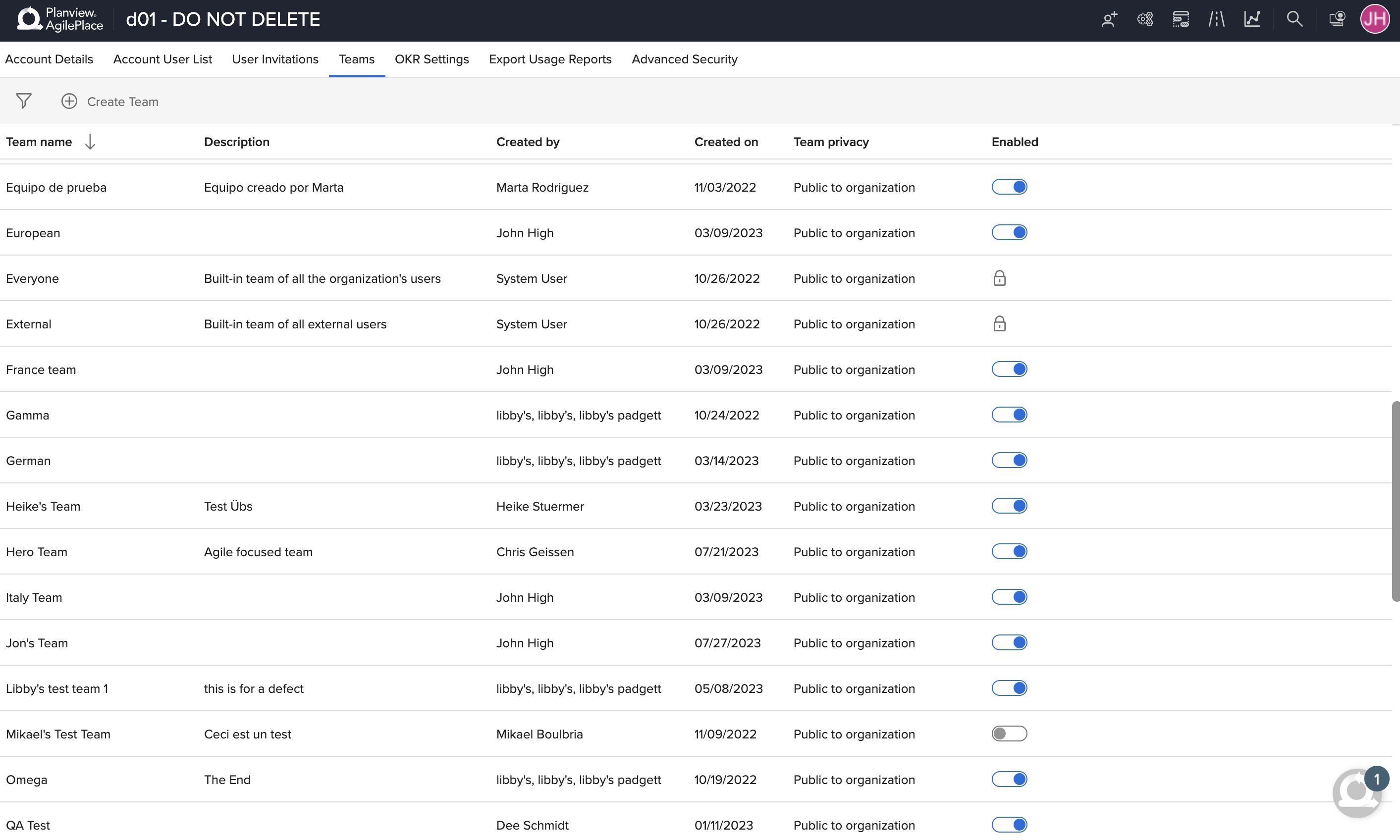Screen dimensions: 1400x840
Task: Disable the Mikael's Test Team toggle
Action: click(x=1008, y=734)
